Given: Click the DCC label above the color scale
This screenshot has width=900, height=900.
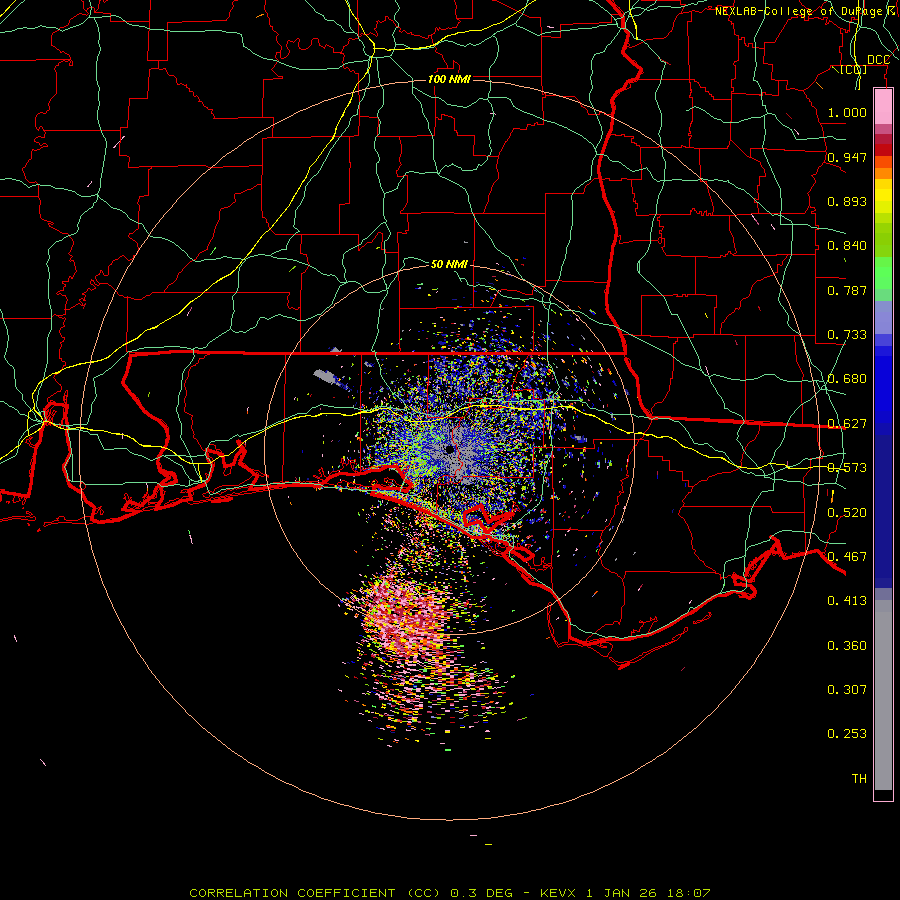Looking at the screenshot, I should [878, 59].
